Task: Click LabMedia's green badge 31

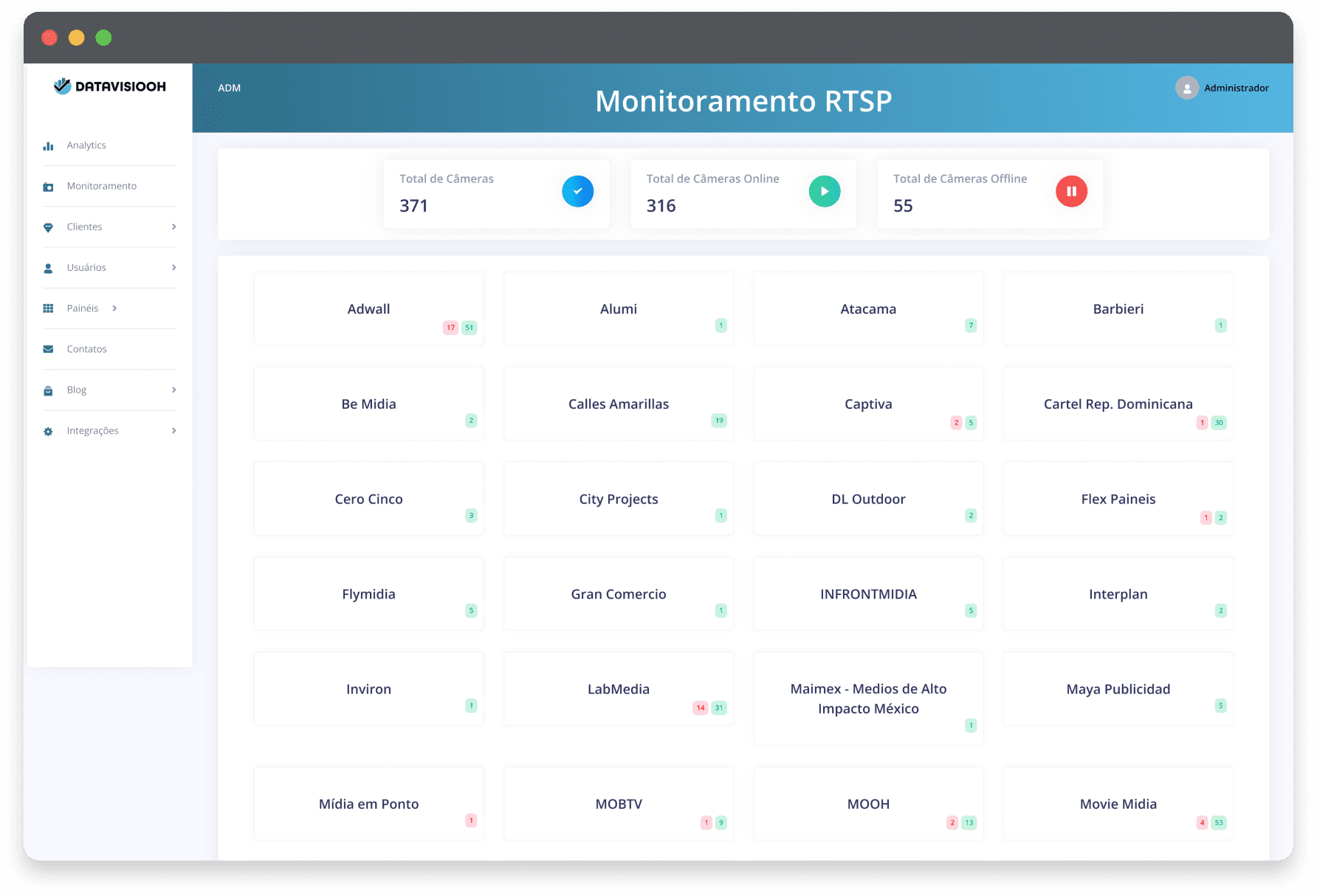Action: tap(718, 708)
